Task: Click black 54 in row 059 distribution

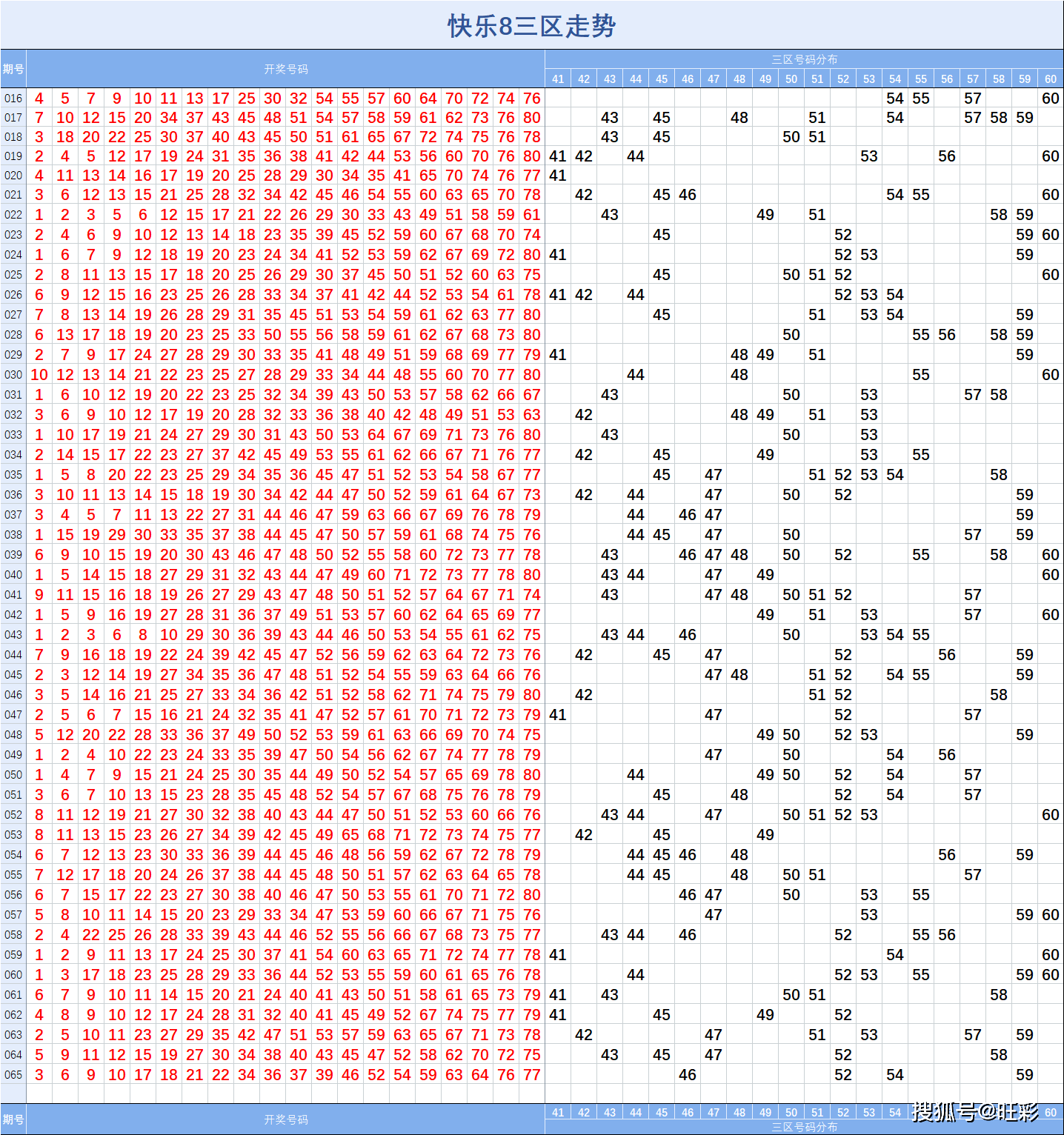Action: [895, 955]
